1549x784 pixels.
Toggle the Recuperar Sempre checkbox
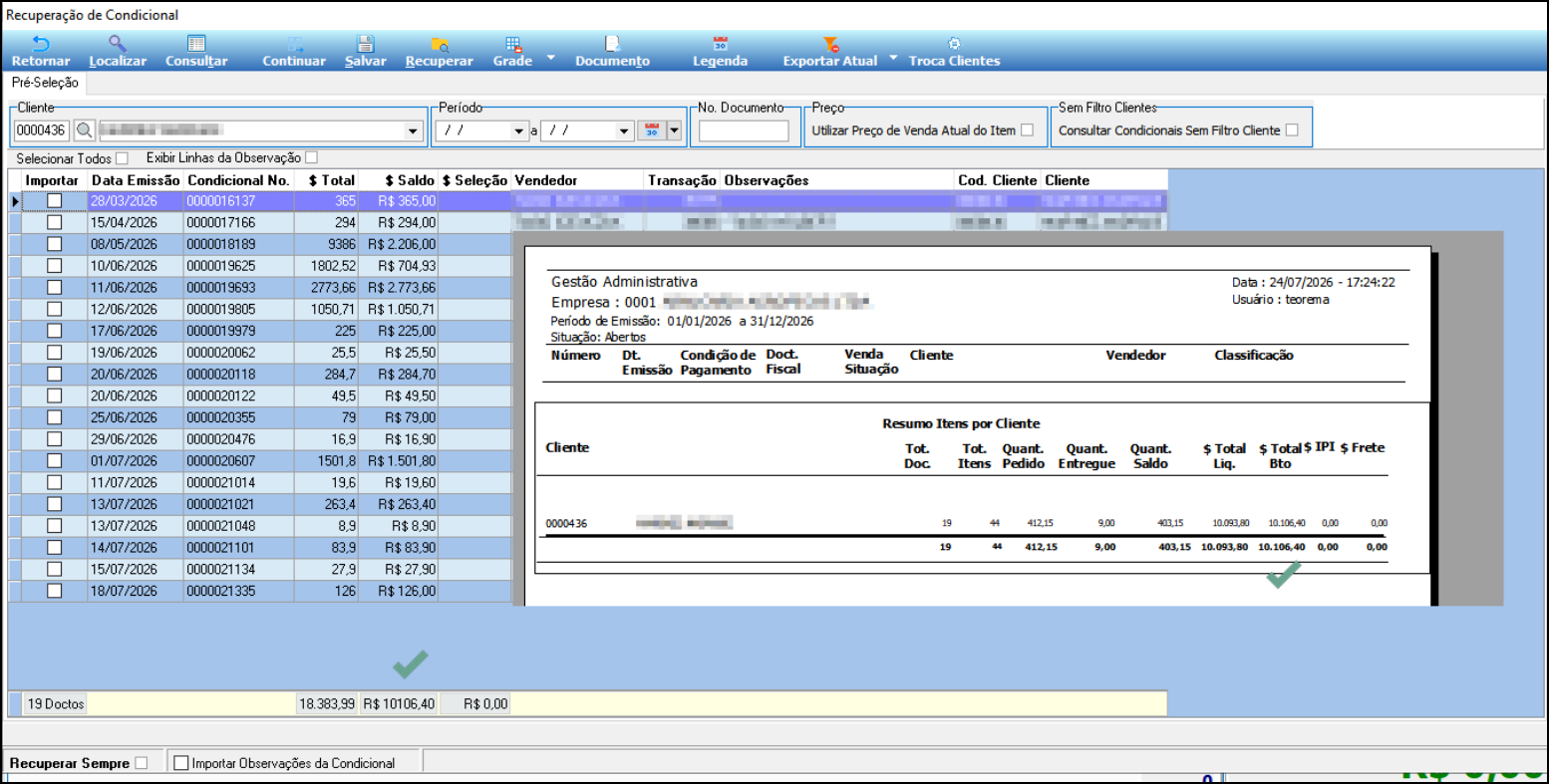(142, 763)
